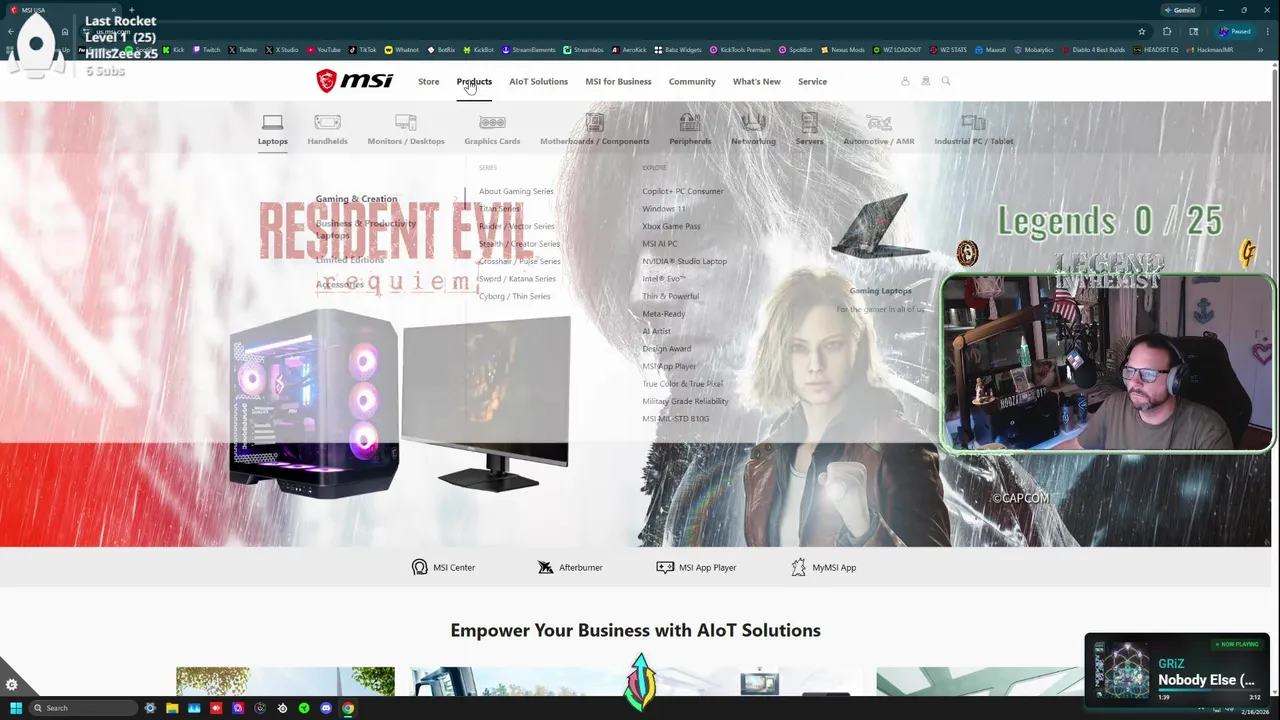Open Windows Start menu
Image resolution: width=1280 pixels, height=720 pixels.
(15, 708)
